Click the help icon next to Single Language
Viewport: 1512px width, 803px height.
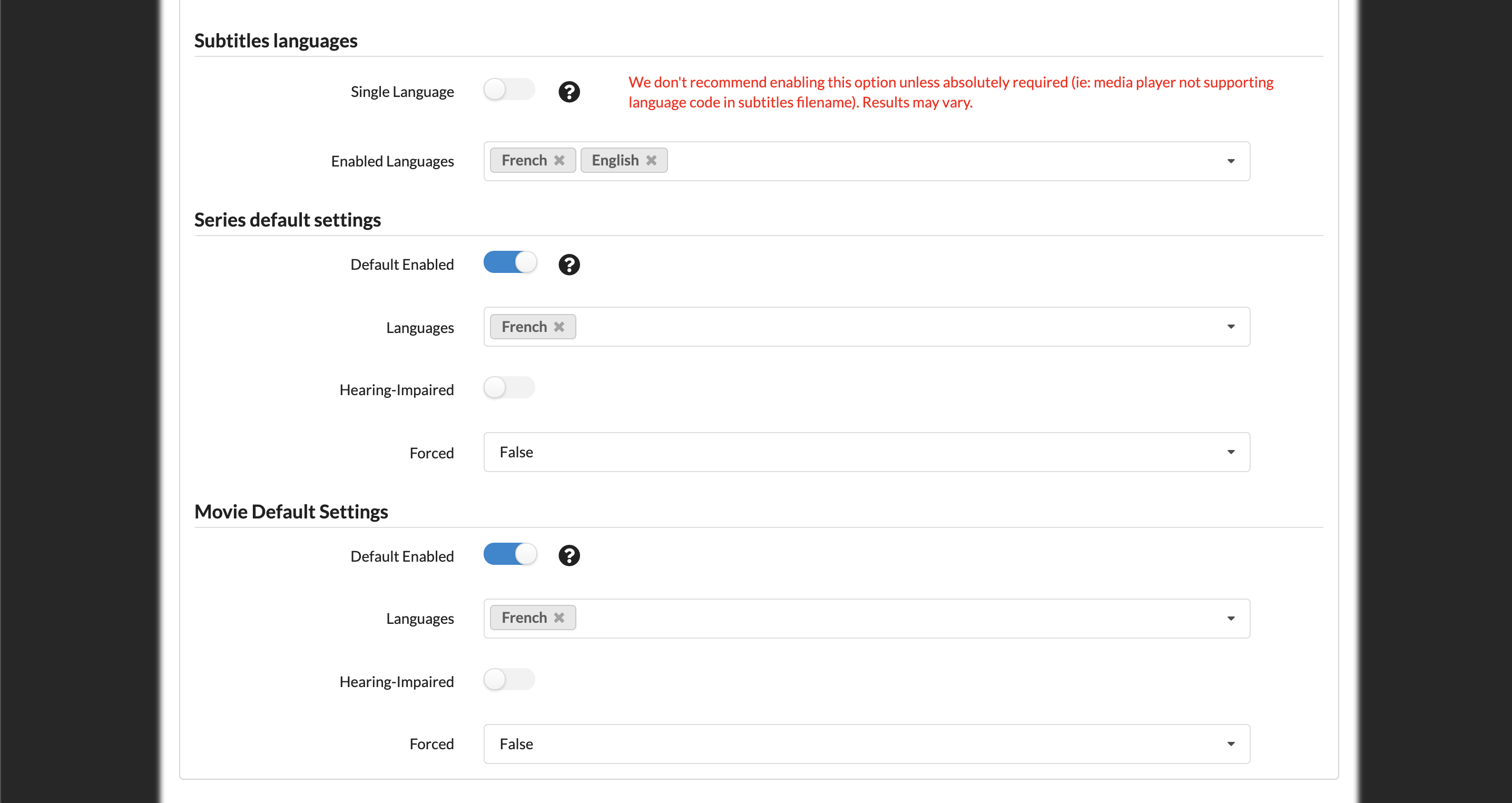pos(568,92)
